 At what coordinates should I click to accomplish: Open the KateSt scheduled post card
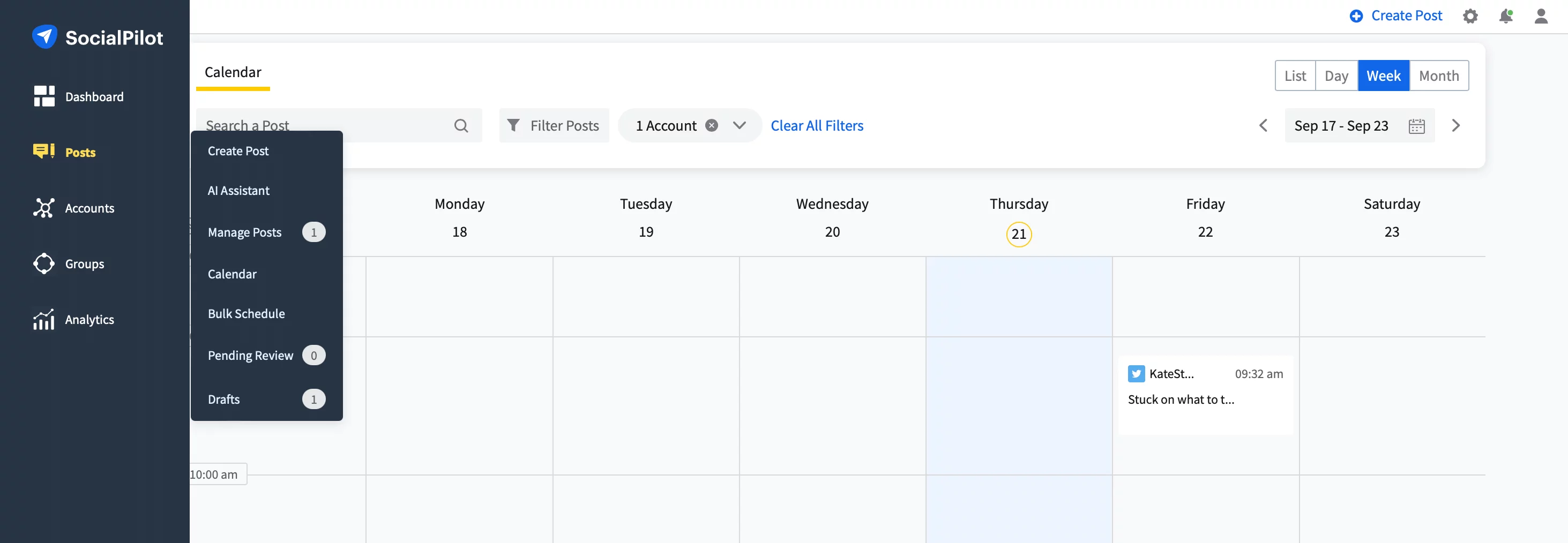pos(1205,395)
